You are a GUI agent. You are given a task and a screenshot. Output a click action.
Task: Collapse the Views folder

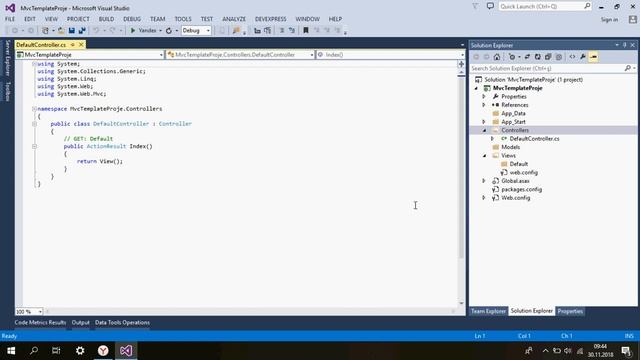(484, 156)
